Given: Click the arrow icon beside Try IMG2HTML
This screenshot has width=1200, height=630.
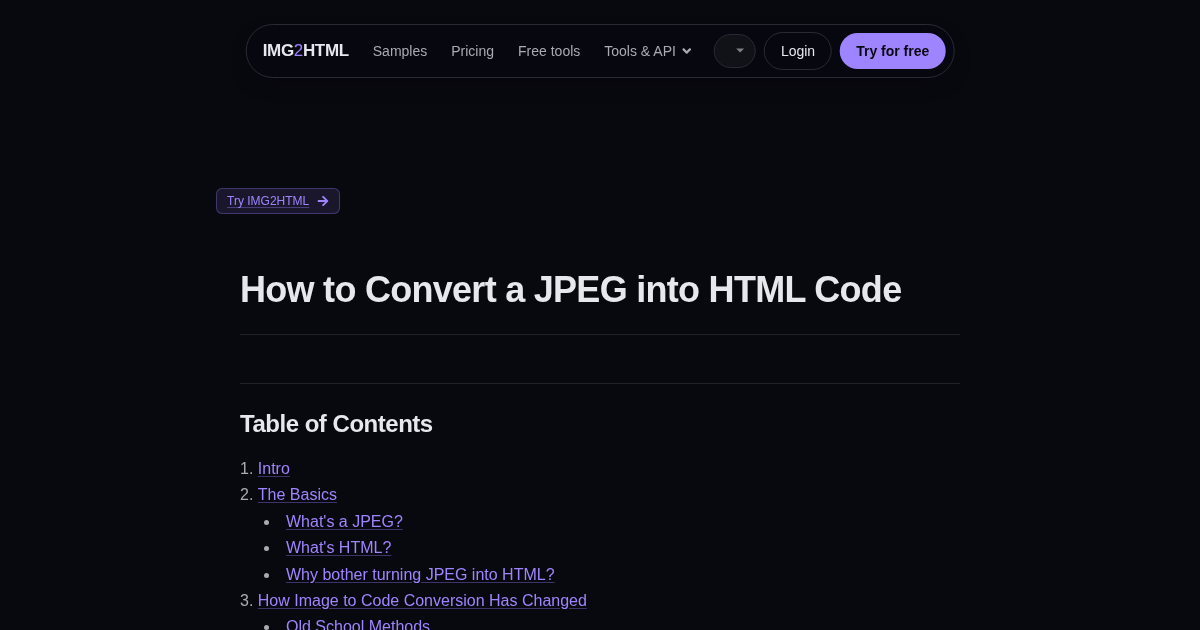Looking at the screenshot, I should pos(323,201).
